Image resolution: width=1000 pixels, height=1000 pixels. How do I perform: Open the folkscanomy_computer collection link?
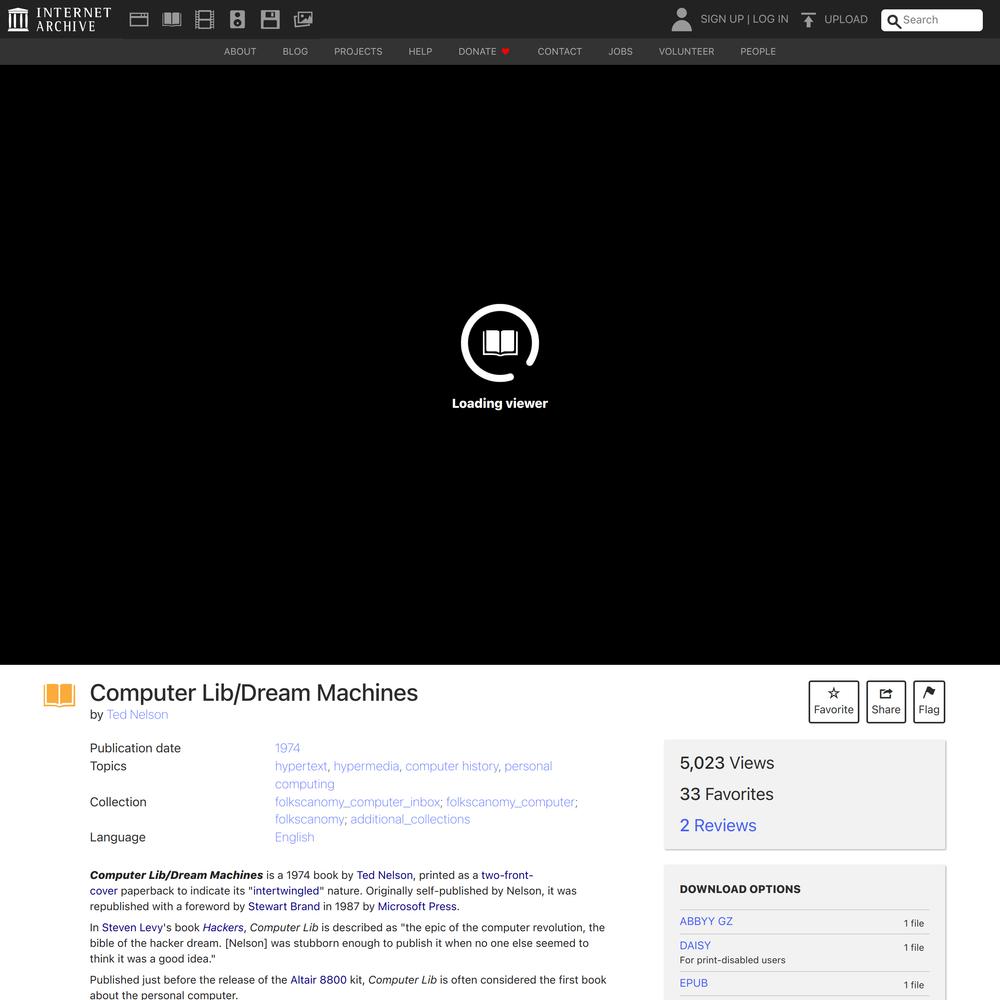(x=510, y=802)
